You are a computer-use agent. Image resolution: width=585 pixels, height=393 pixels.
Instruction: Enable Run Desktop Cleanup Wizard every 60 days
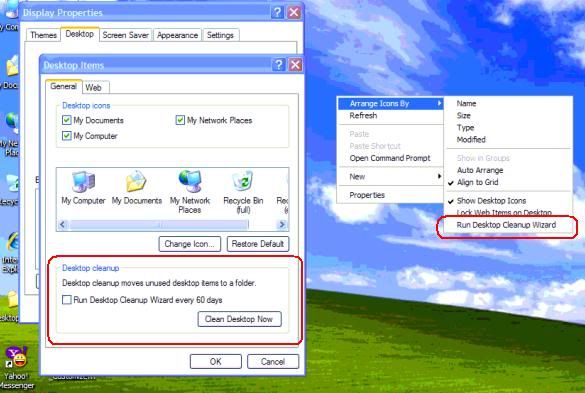pyautogui.click(x=67, y=300)
